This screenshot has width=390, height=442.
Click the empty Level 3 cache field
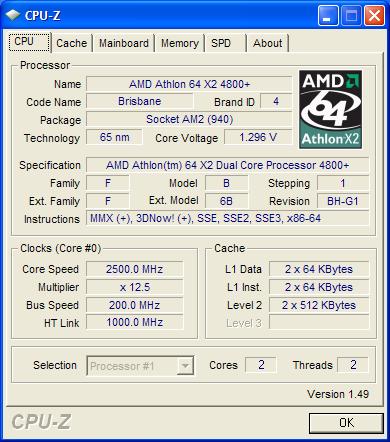[x=319, y=322]
